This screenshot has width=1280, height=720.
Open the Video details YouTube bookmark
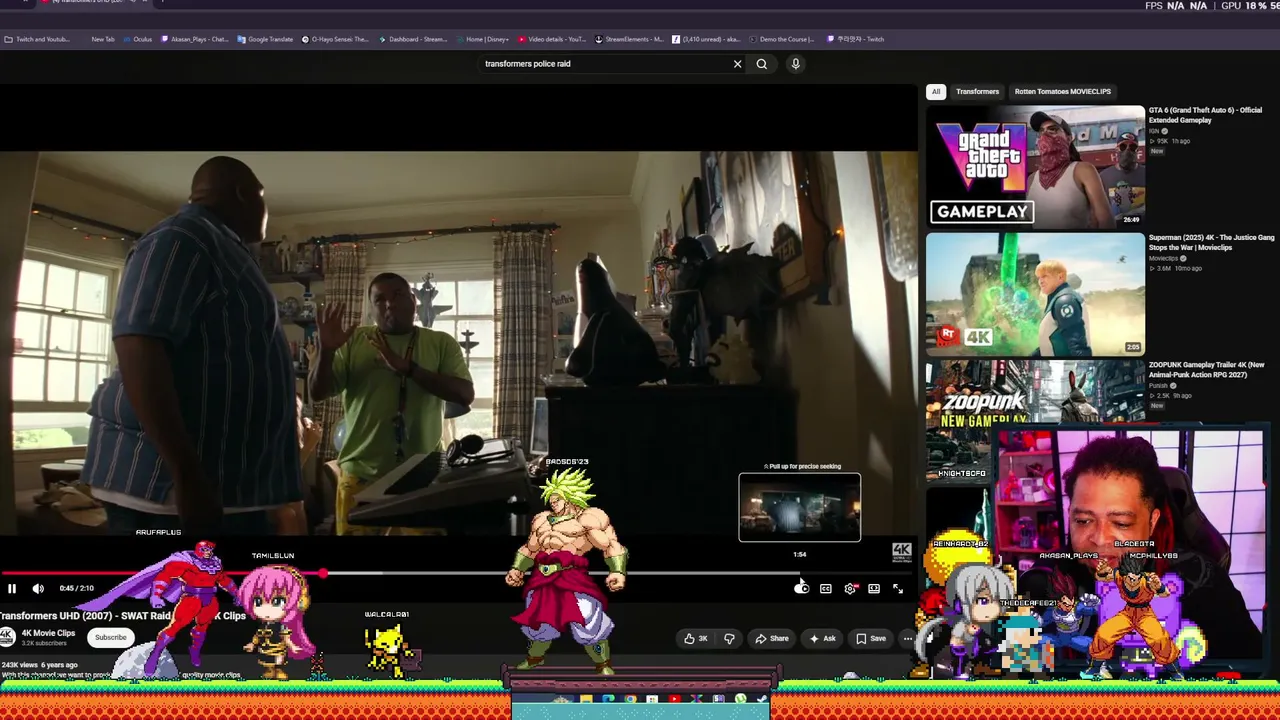[x=552, y=40]
